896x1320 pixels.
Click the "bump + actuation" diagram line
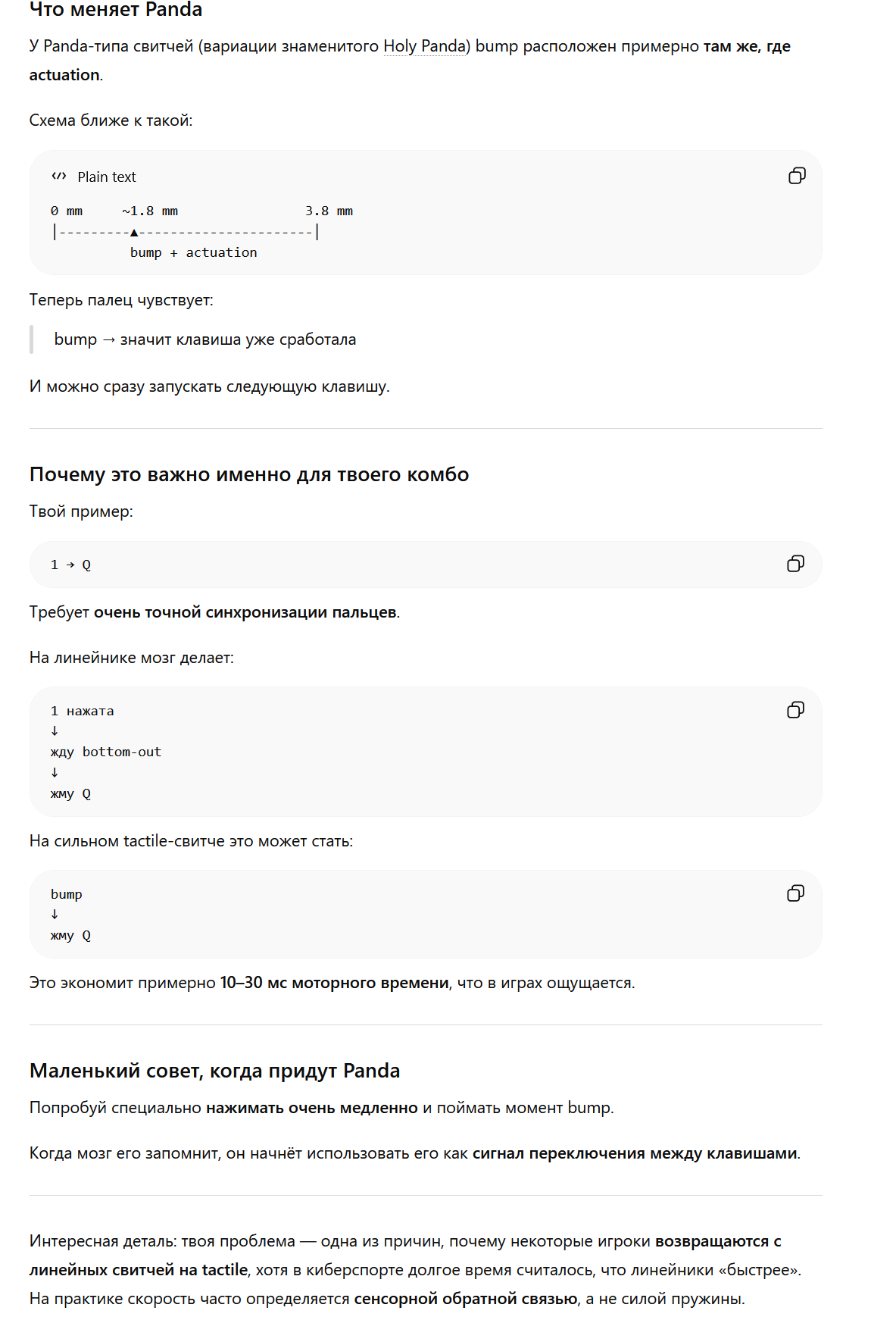(194, 252)
